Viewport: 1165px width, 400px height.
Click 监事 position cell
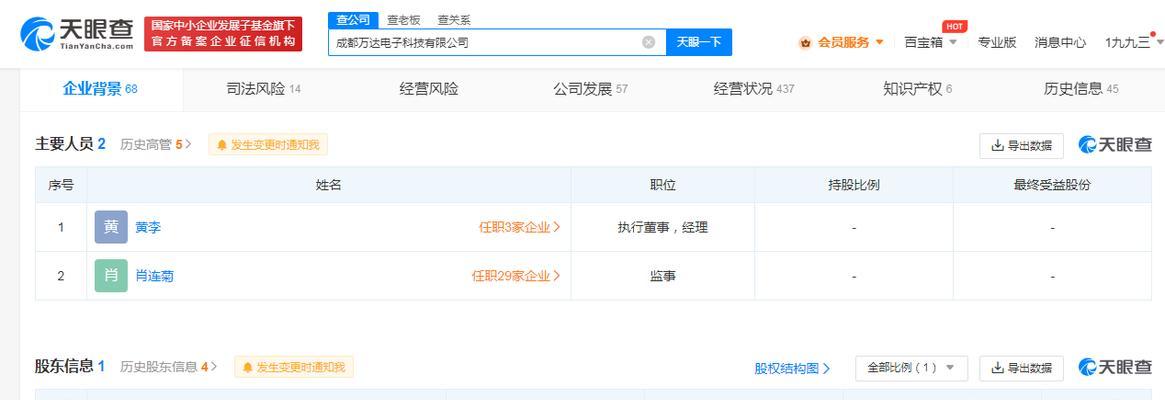[x=663, y=276]
